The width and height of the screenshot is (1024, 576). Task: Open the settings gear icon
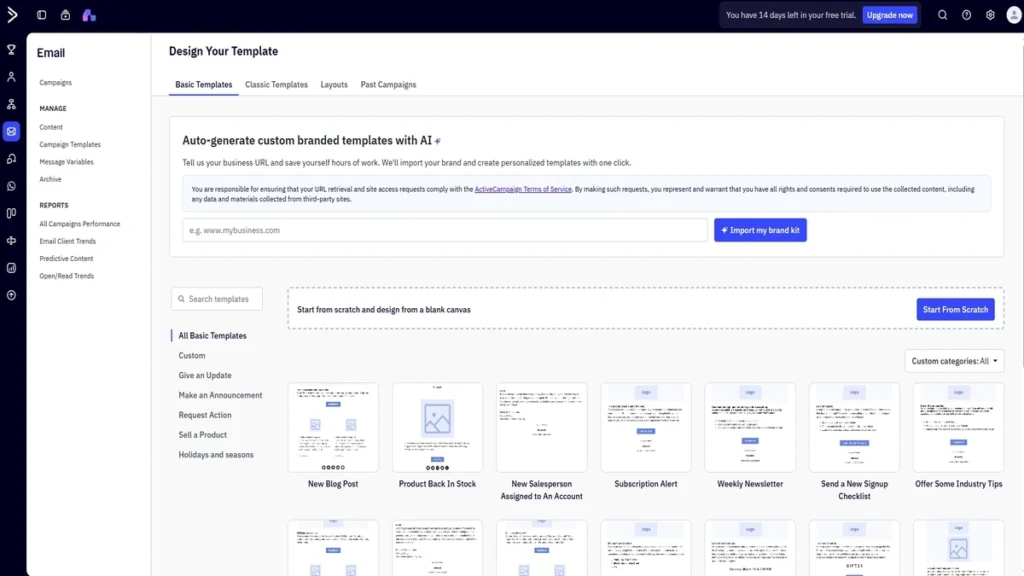(990, 15)
